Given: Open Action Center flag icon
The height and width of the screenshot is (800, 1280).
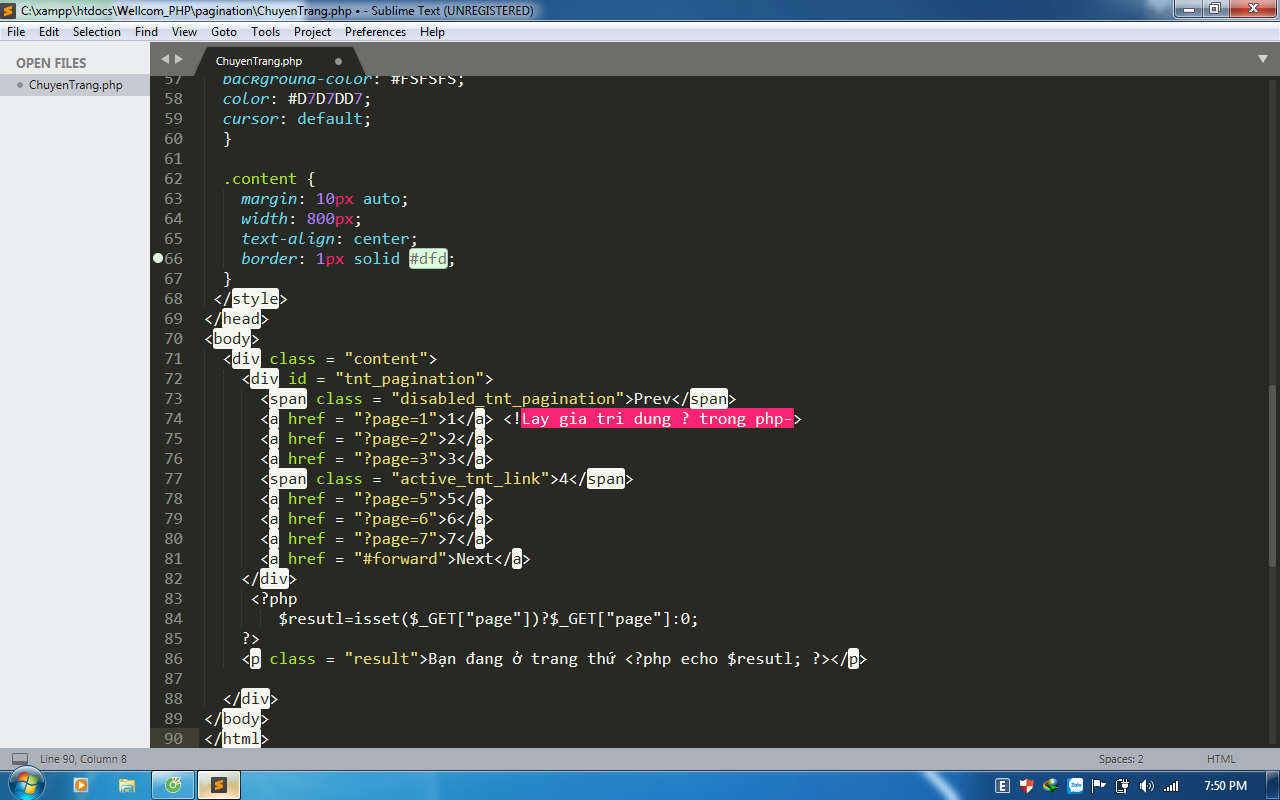Looking at the screenshot, I should pos(1099,786).
